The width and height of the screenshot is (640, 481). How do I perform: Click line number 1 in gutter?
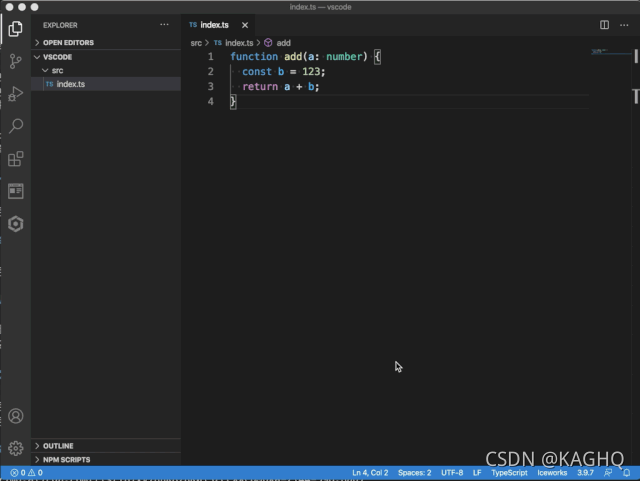pyautogui.click(x=211, y=56)
